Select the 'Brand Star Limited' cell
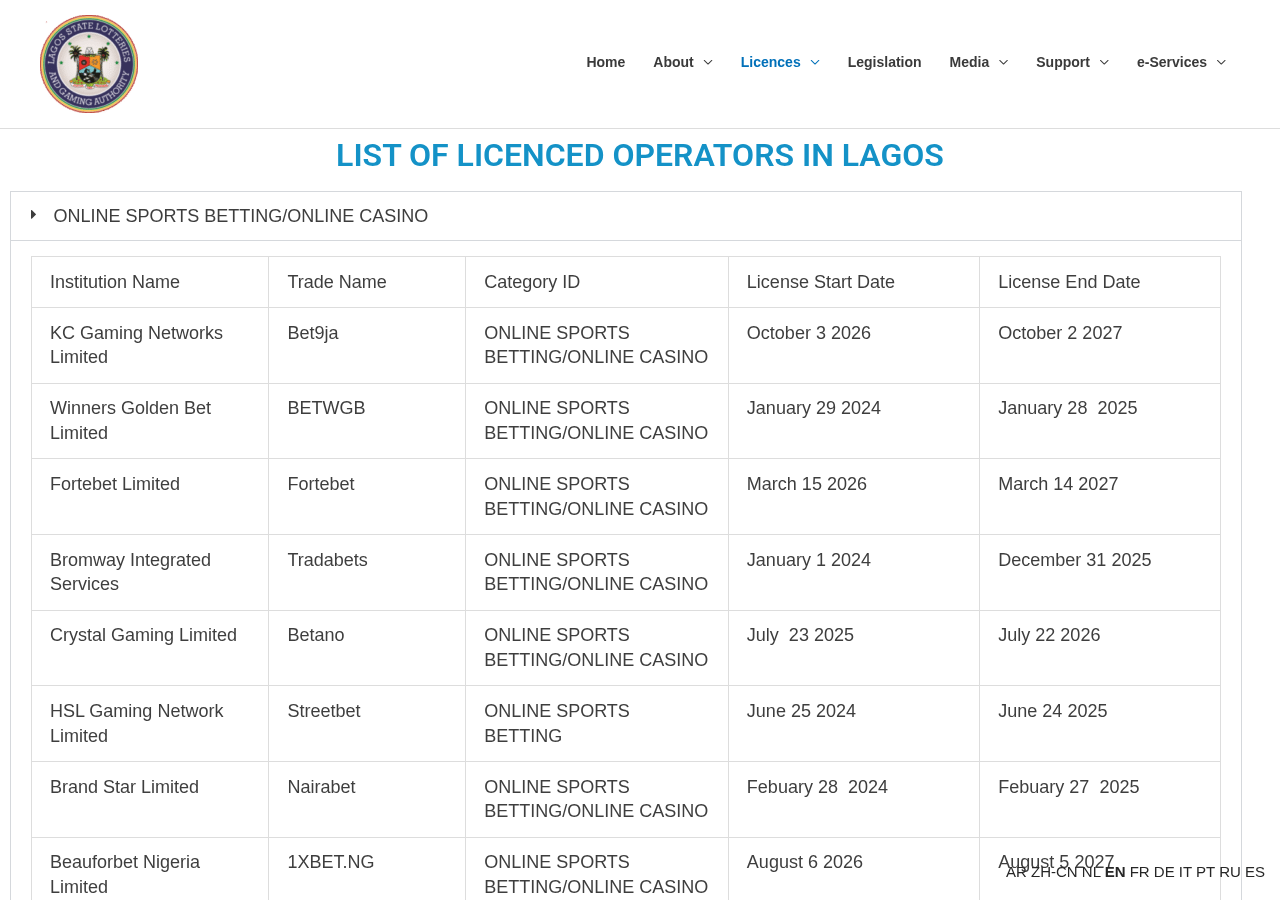The height and width of the screenshot is (900, 1280). pos(150,799)
